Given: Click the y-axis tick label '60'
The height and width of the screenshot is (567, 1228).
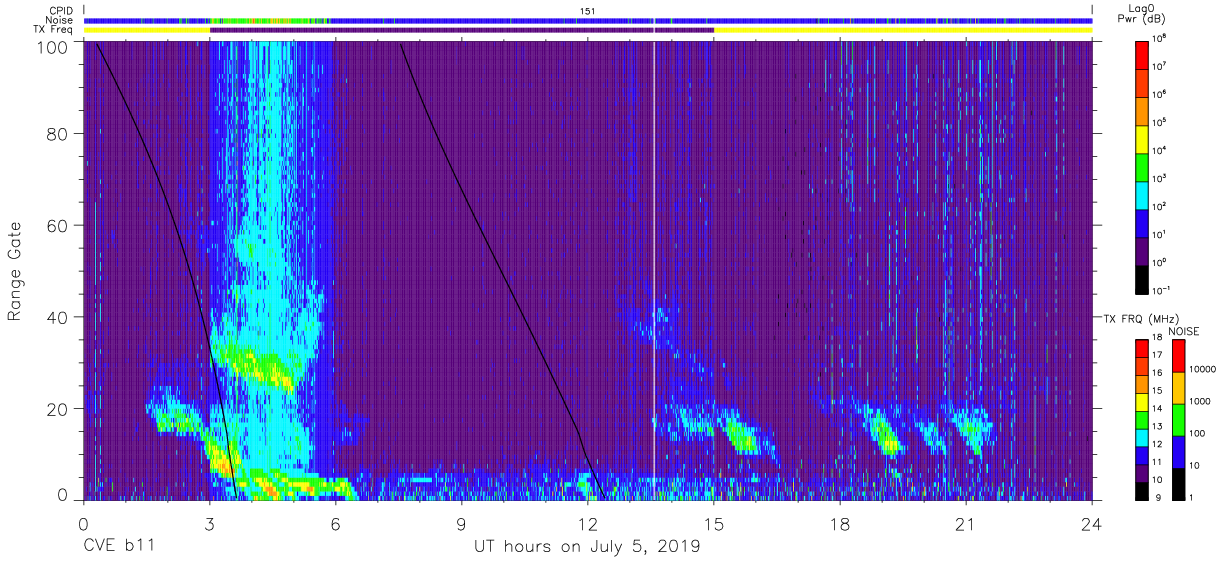Looking at the screenshot, I should pos(57,226).
